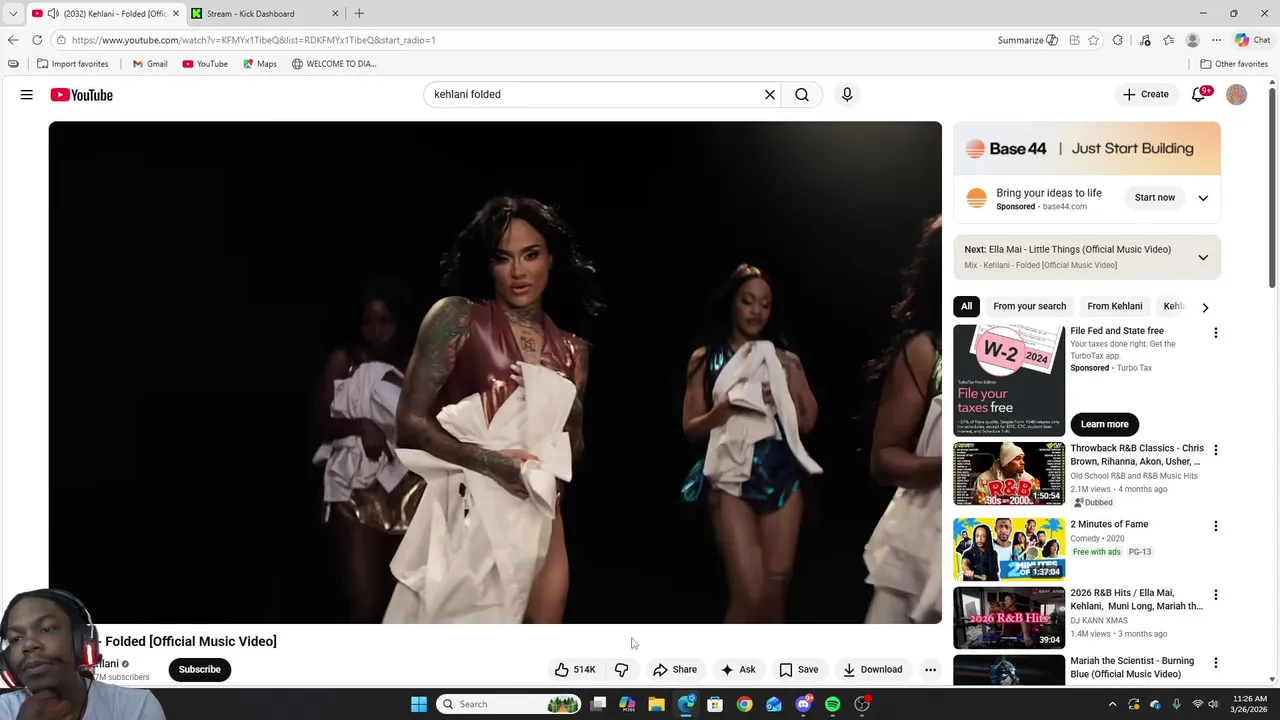Open the YouTube account avatar menu

coord(1237,94)
